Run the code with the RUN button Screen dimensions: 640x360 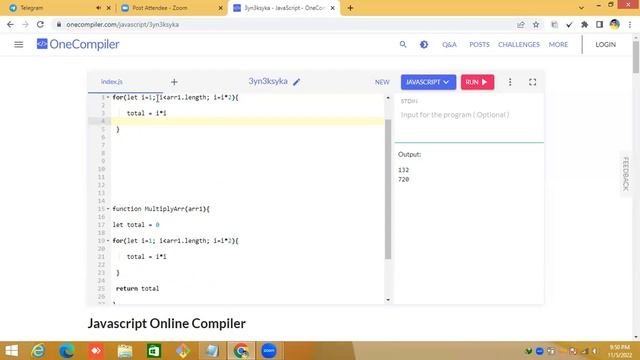(x=477, y=82)
